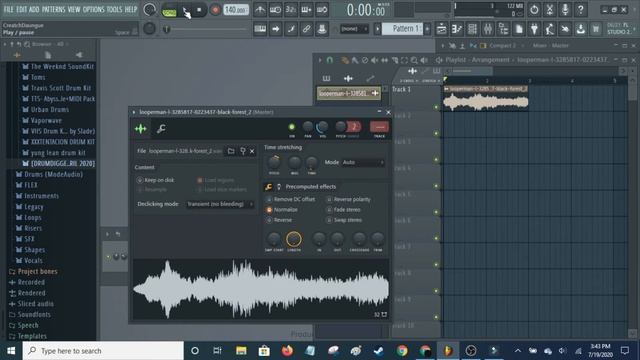This screenshot has height=360, width=640.
Task: Toggle the Normalize option
Action: pos(282,209)
